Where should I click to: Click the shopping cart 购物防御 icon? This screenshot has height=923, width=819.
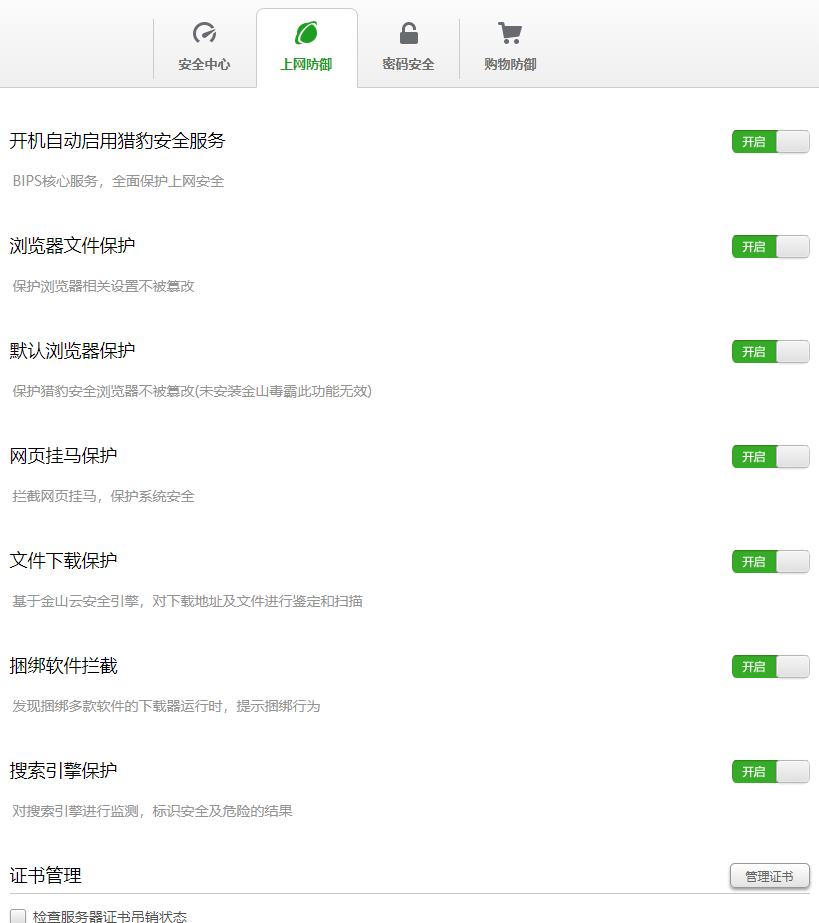(x=509, y=32)
